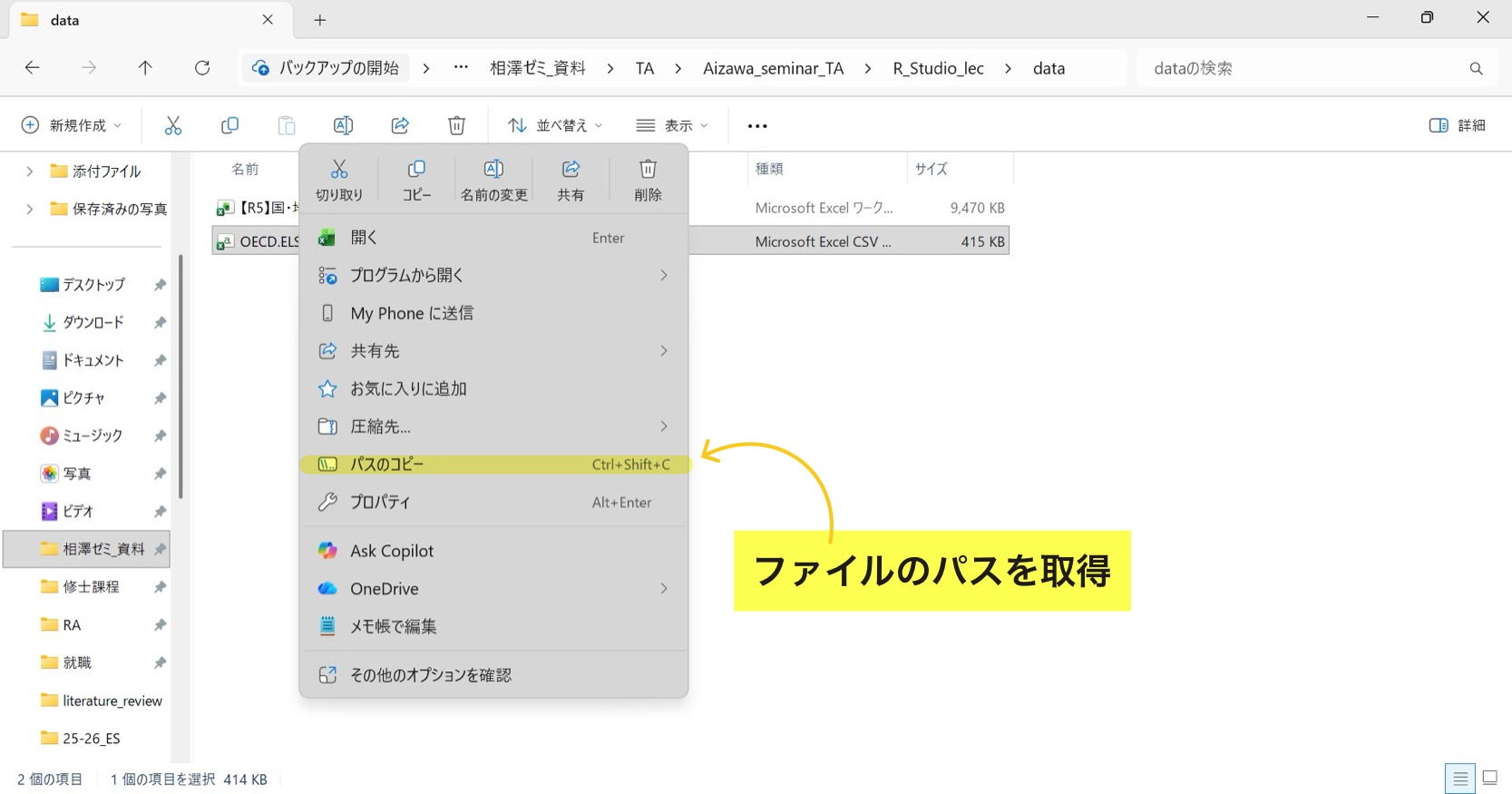
Task: Switch to large icons view in status bar
Action: tap(1489, 778)
